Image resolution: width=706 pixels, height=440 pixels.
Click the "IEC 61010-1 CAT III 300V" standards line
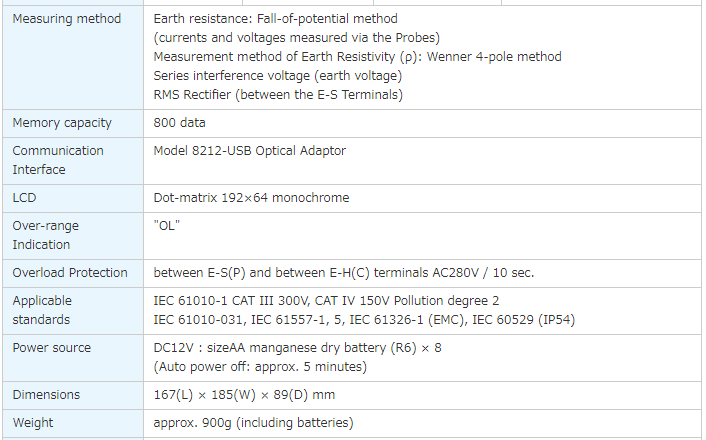pyautogui.click(x=240, y=301)
